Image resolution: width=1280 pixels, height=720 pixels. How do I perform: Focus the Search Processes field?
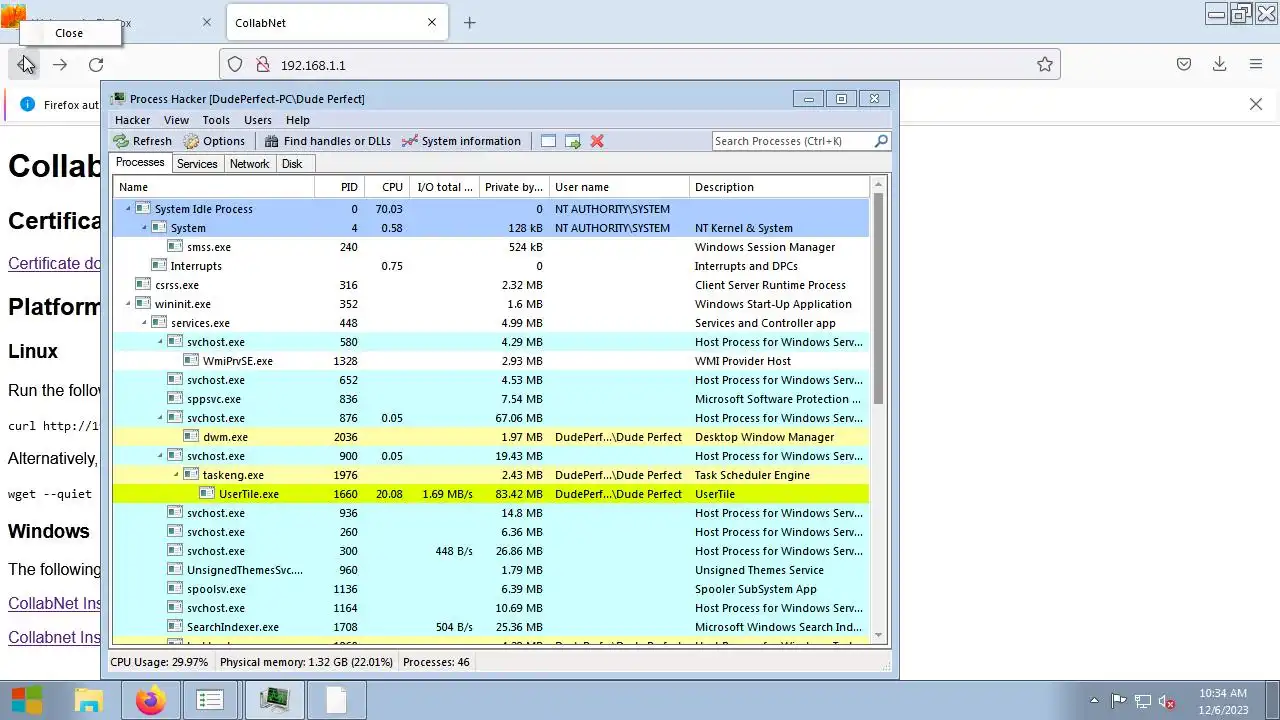pyautogui.click(x=792, y=141)
